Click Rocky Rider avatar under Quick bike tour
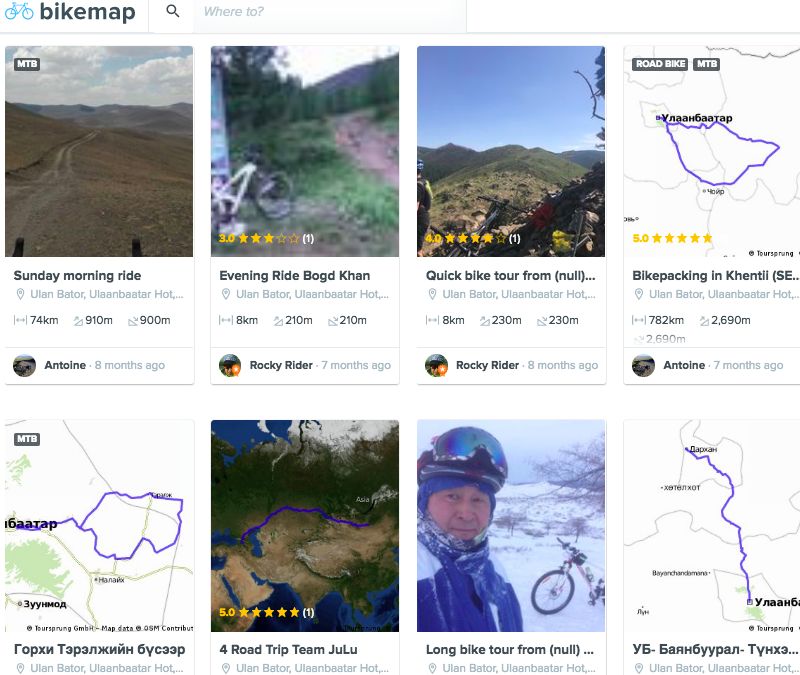Screen dimensions: 800x675 click(436, 365)
